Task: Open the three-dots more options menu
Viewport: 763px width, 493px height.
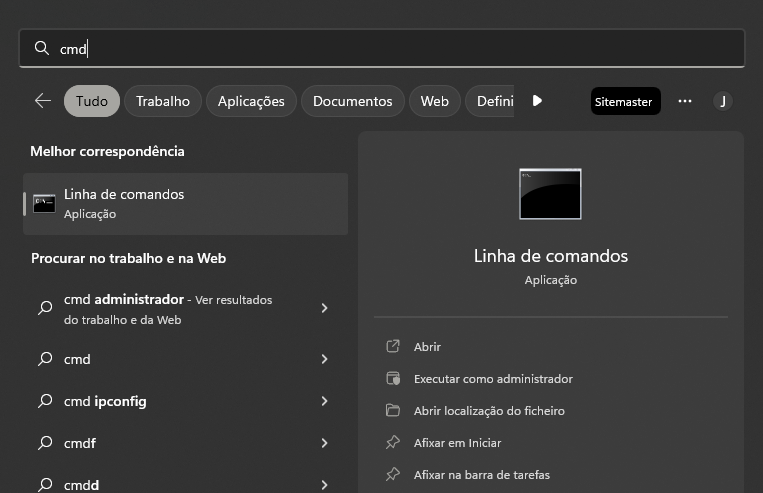Action: click(685, 101)
